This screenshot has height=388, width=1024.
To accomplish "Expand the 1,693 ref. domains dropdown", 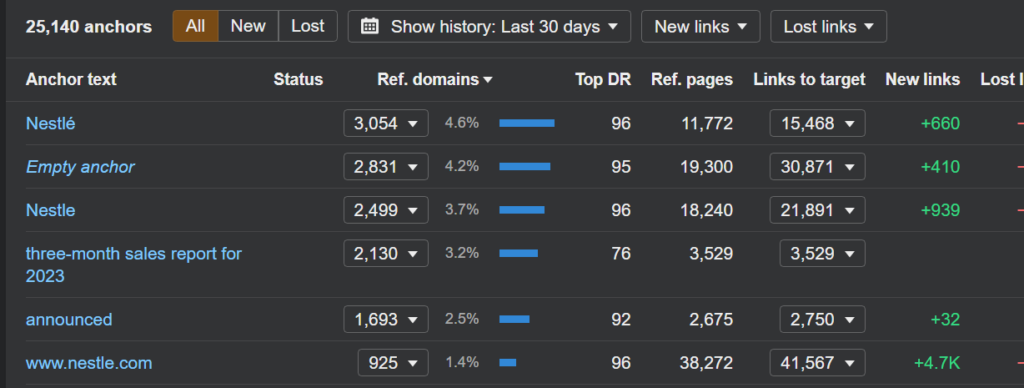I will point(386,319).
